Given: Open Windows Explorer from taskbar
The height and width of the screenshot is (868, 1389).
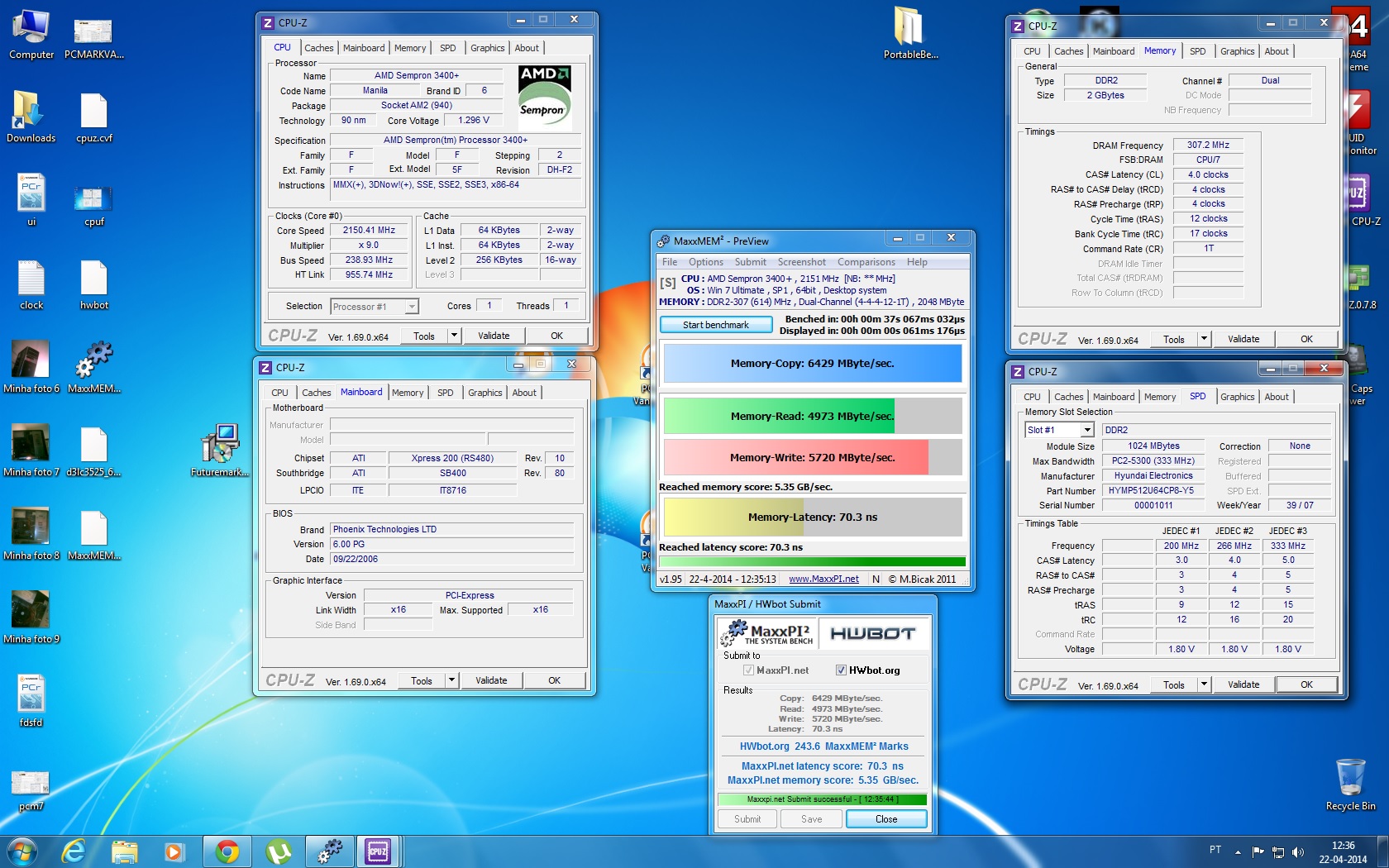Looking at the screenshot, I should pyautogui.click(x=125, y=851).
